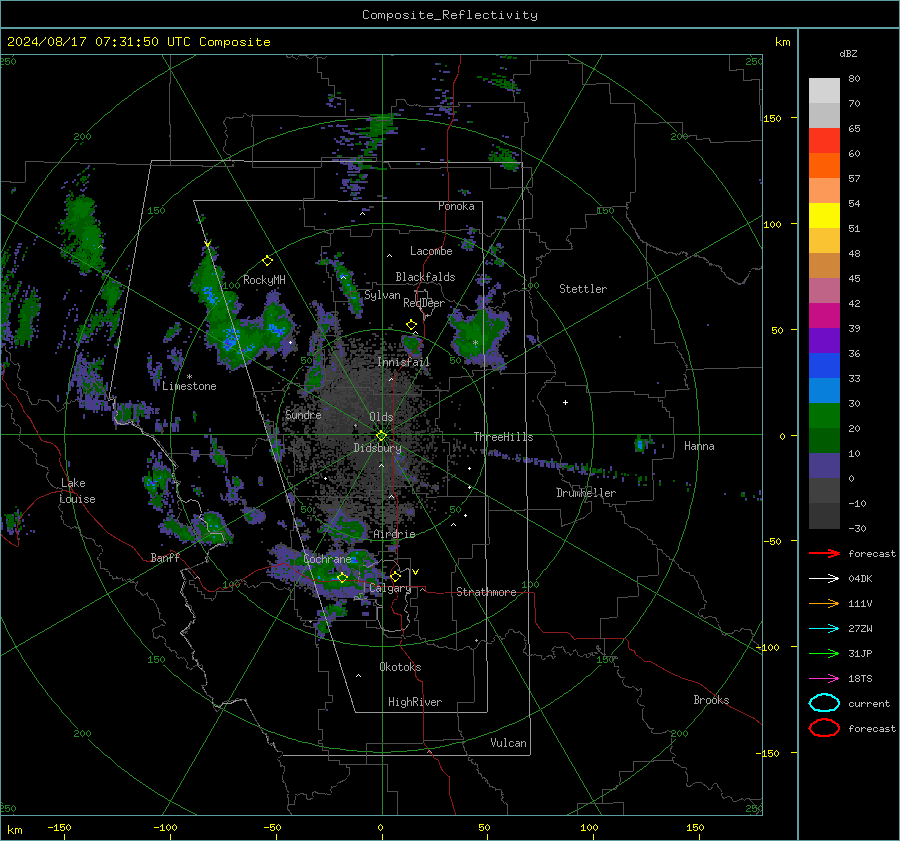
Task: Click yellow diamond marker below Cochrane
Action: tap(342, 578)
